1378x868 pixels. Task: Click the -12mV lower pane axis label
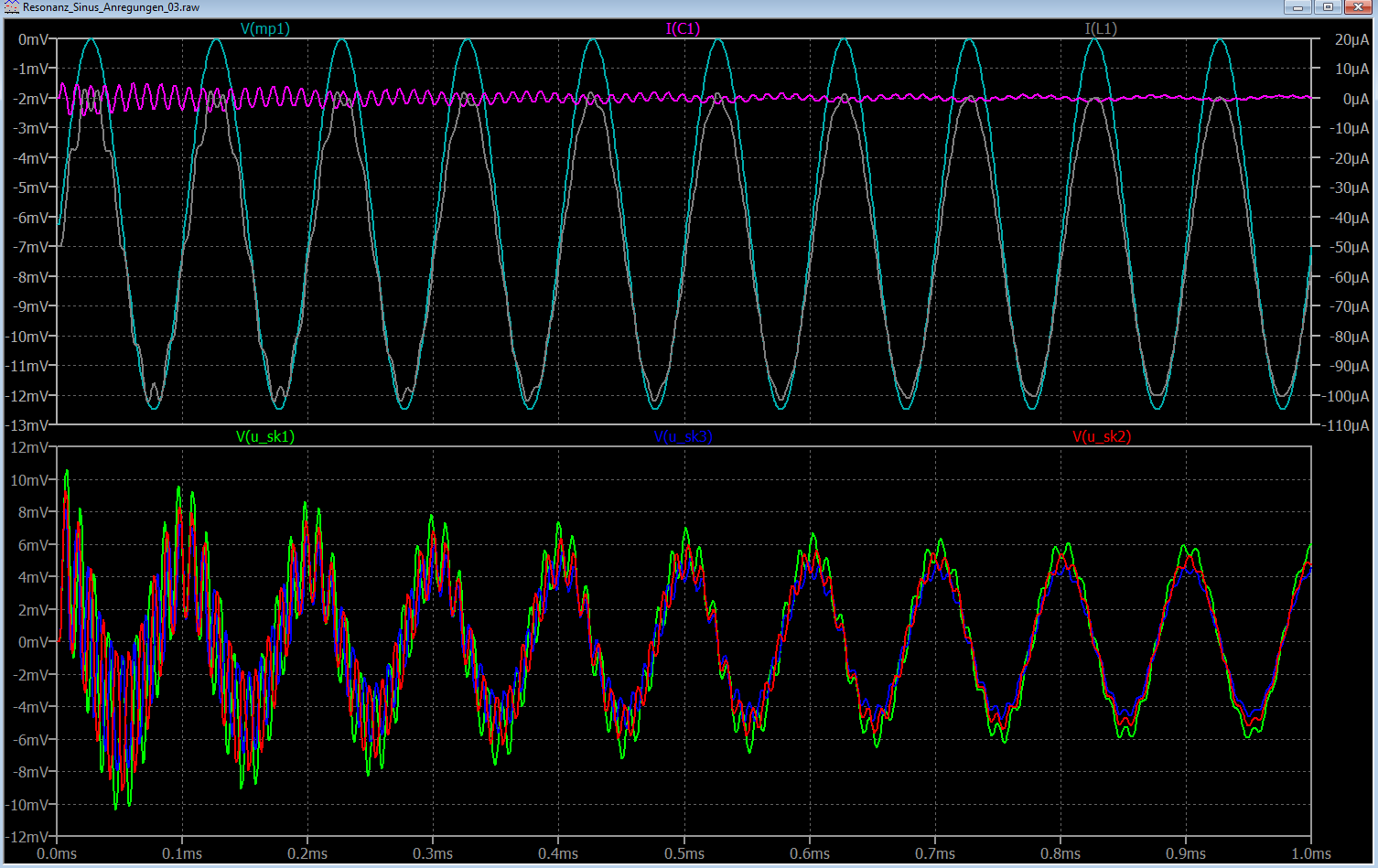pyautogui.click(x=28, y=837)
